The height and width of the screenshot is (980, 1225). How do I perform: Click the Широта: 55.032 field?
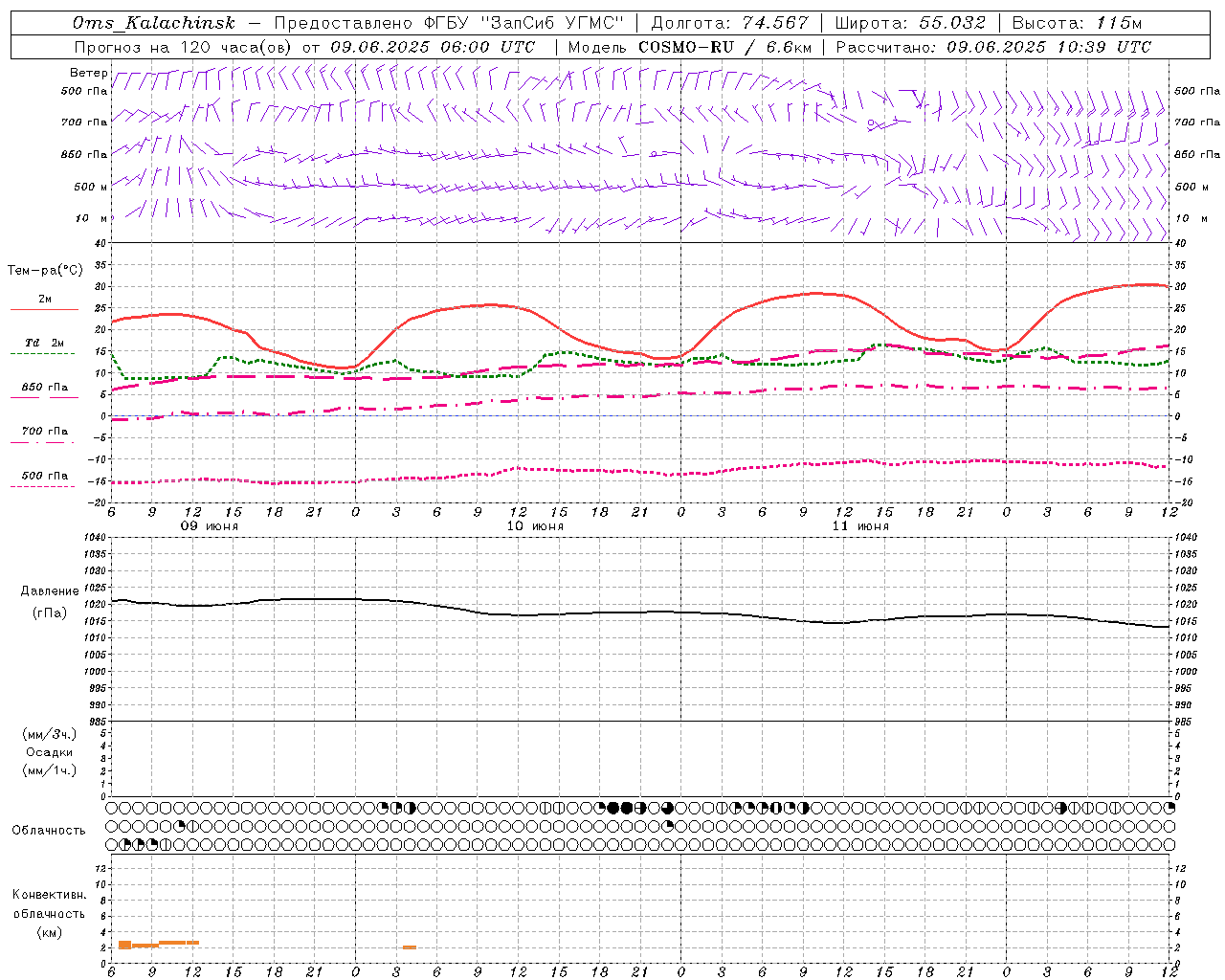[910, 23]
